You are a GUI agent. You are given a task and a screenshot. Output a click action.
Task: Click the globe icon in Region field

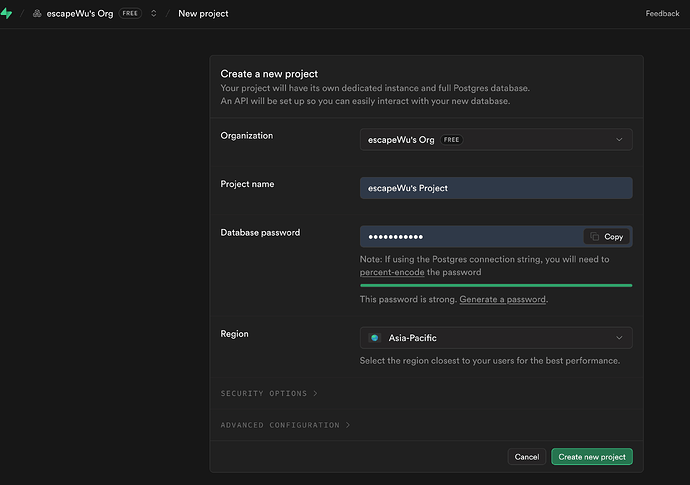pyautogui.click(x=374, y=338)
